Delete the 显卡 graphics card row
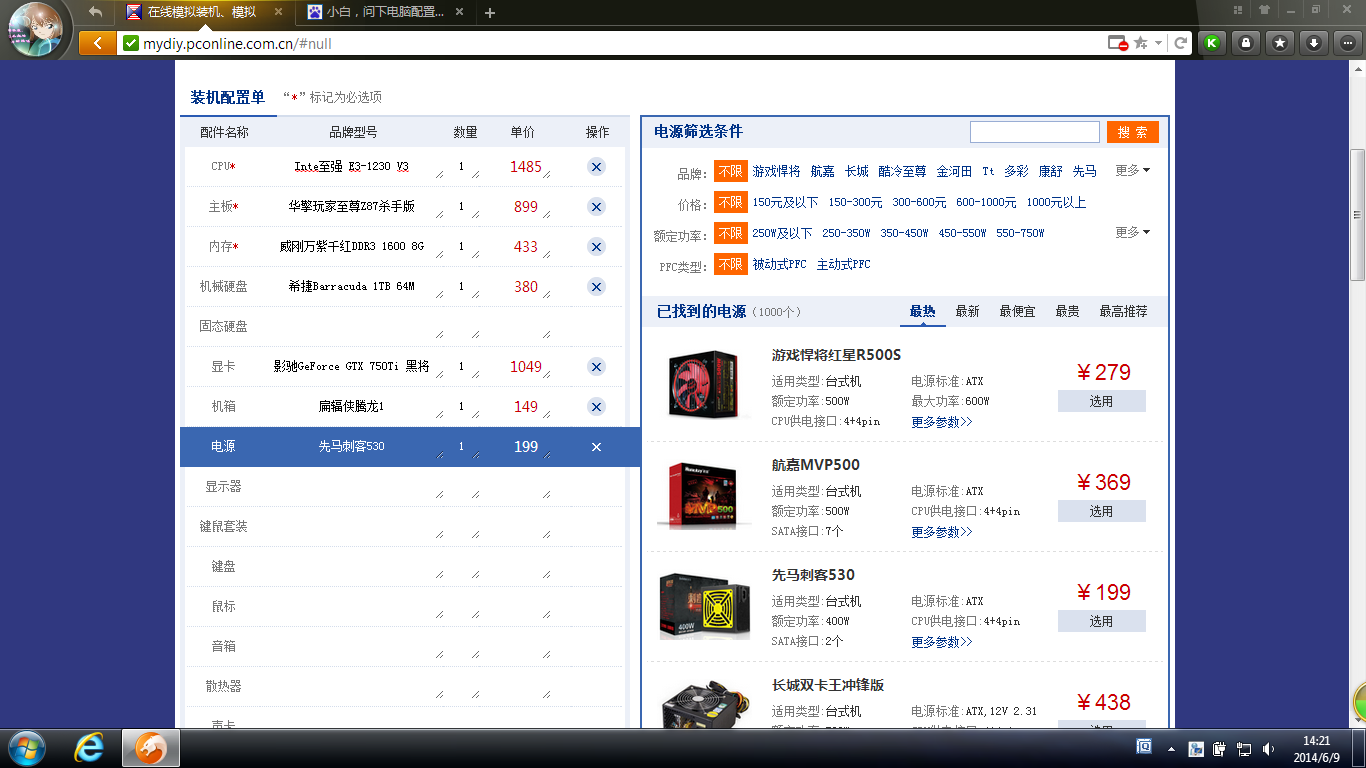This screenshot has width=1366, height=768. coord(596,367)
